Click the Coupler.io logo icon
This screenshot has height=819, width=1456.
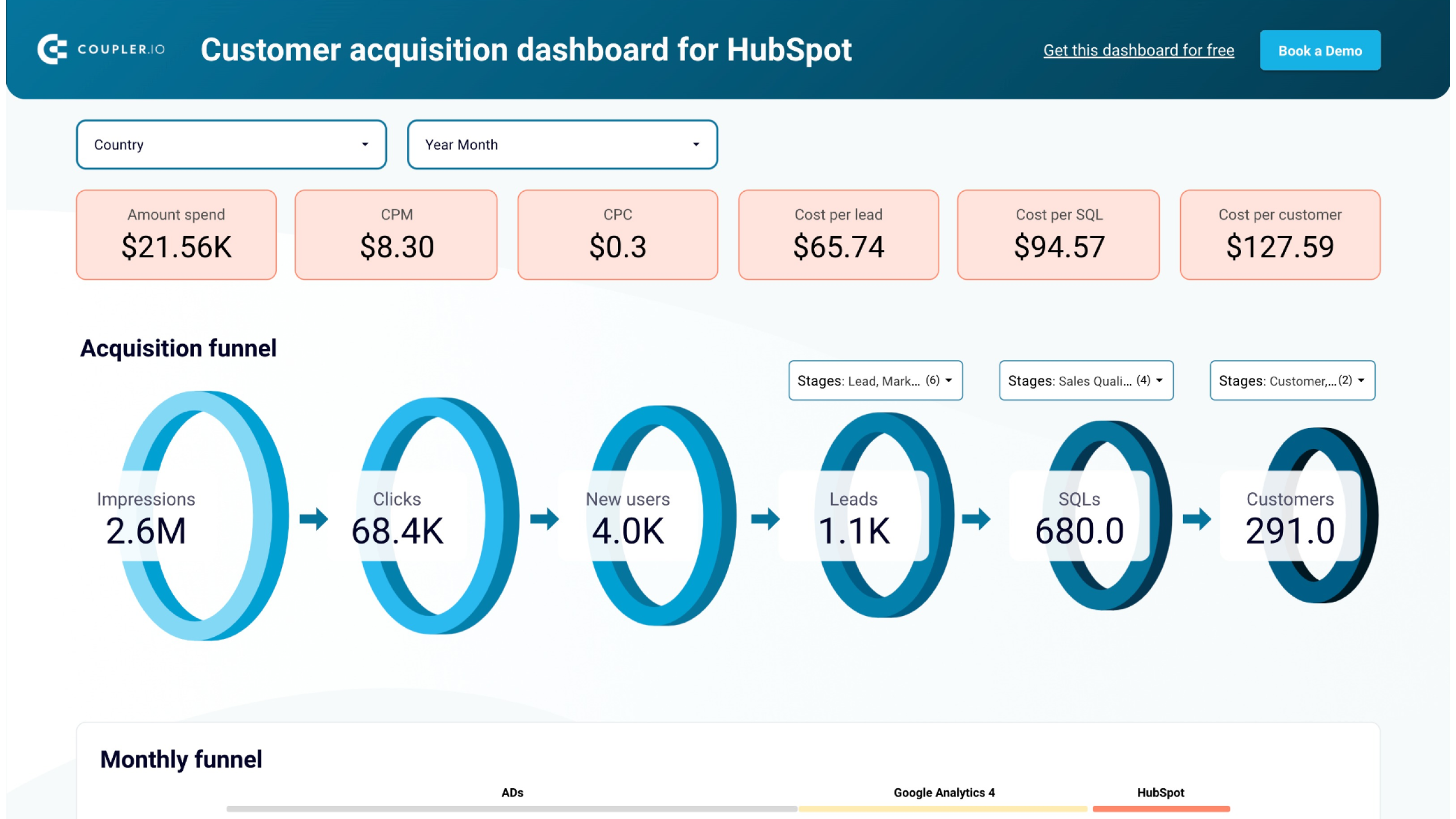52,49
